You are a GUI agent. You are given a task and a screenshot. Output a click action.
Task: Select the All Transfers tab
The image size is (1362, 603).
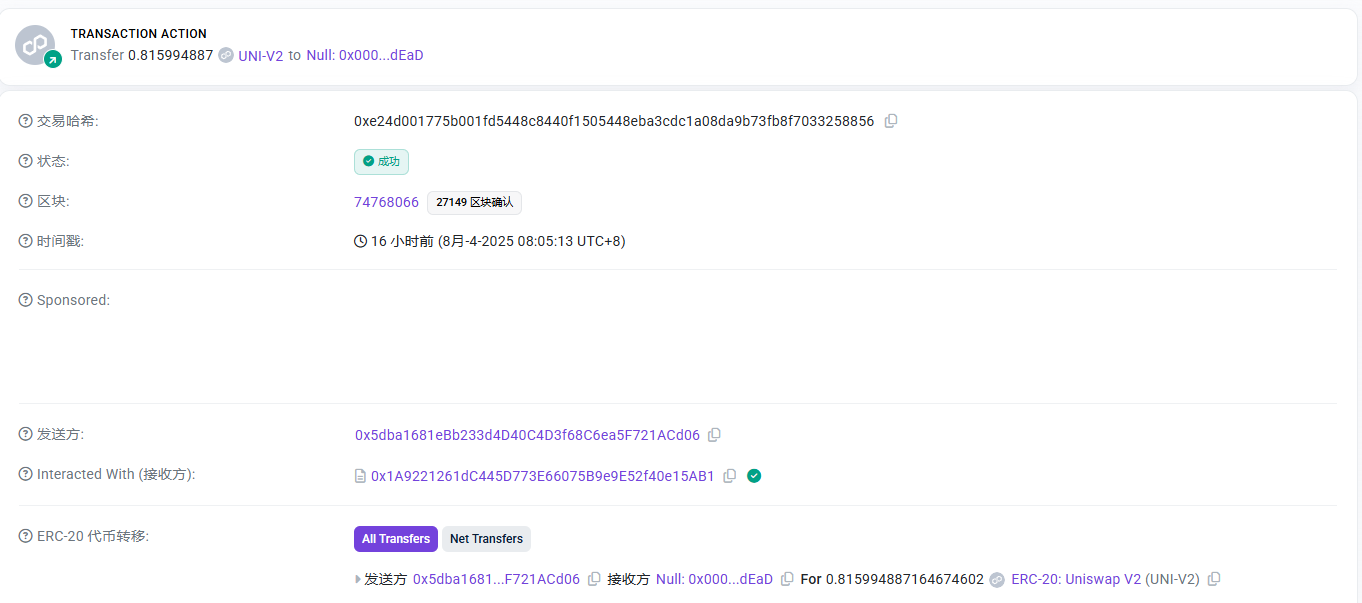[x=396, y=539]
